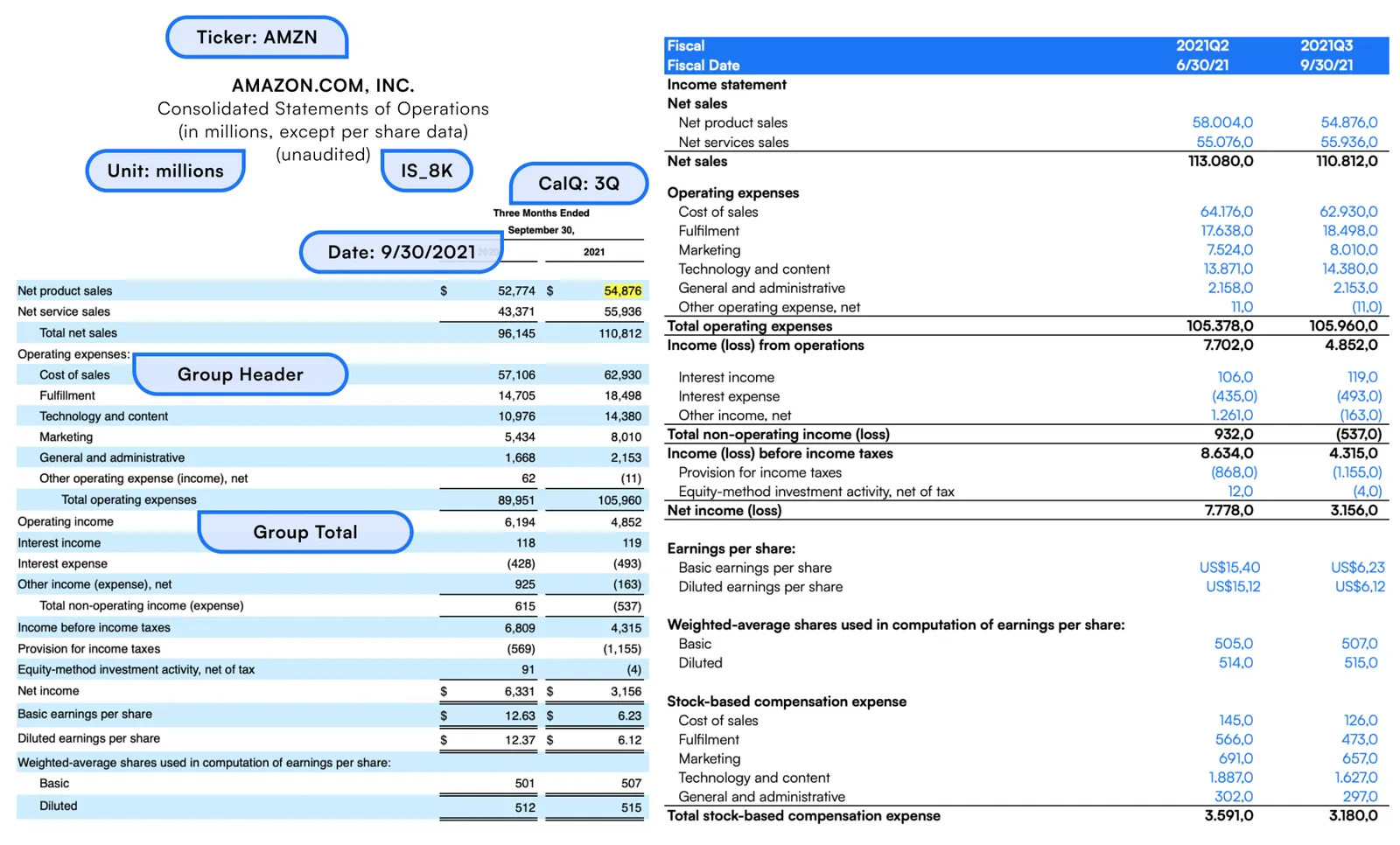Click the 55,936 net service sales value

pyautogui.click(x=622, y=311)
